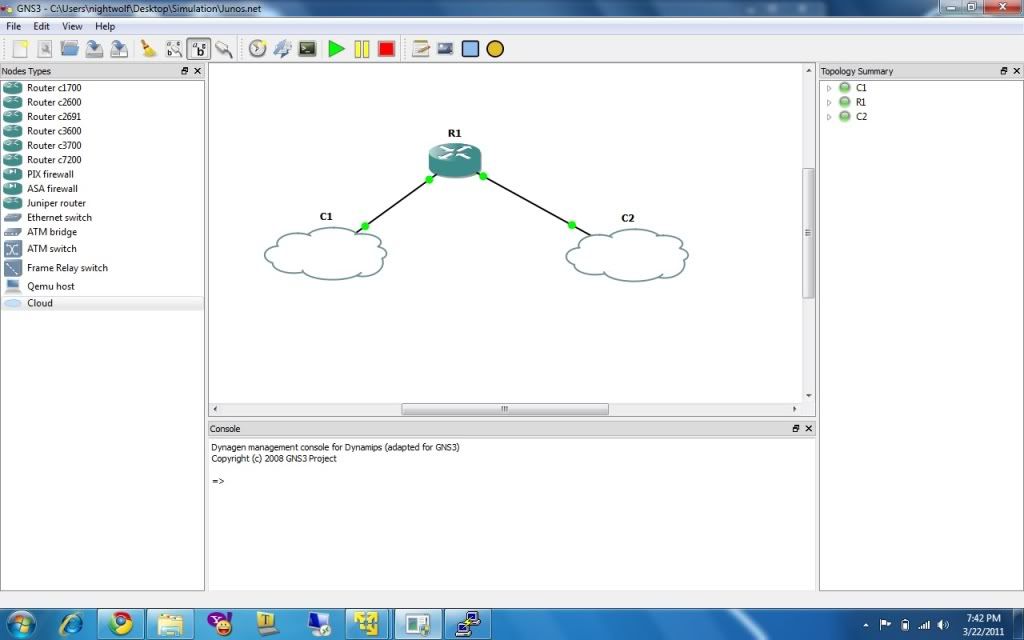Open the Edit menu
The image size is (1024, 640).
pyautogui.click(x=41, y=26)
